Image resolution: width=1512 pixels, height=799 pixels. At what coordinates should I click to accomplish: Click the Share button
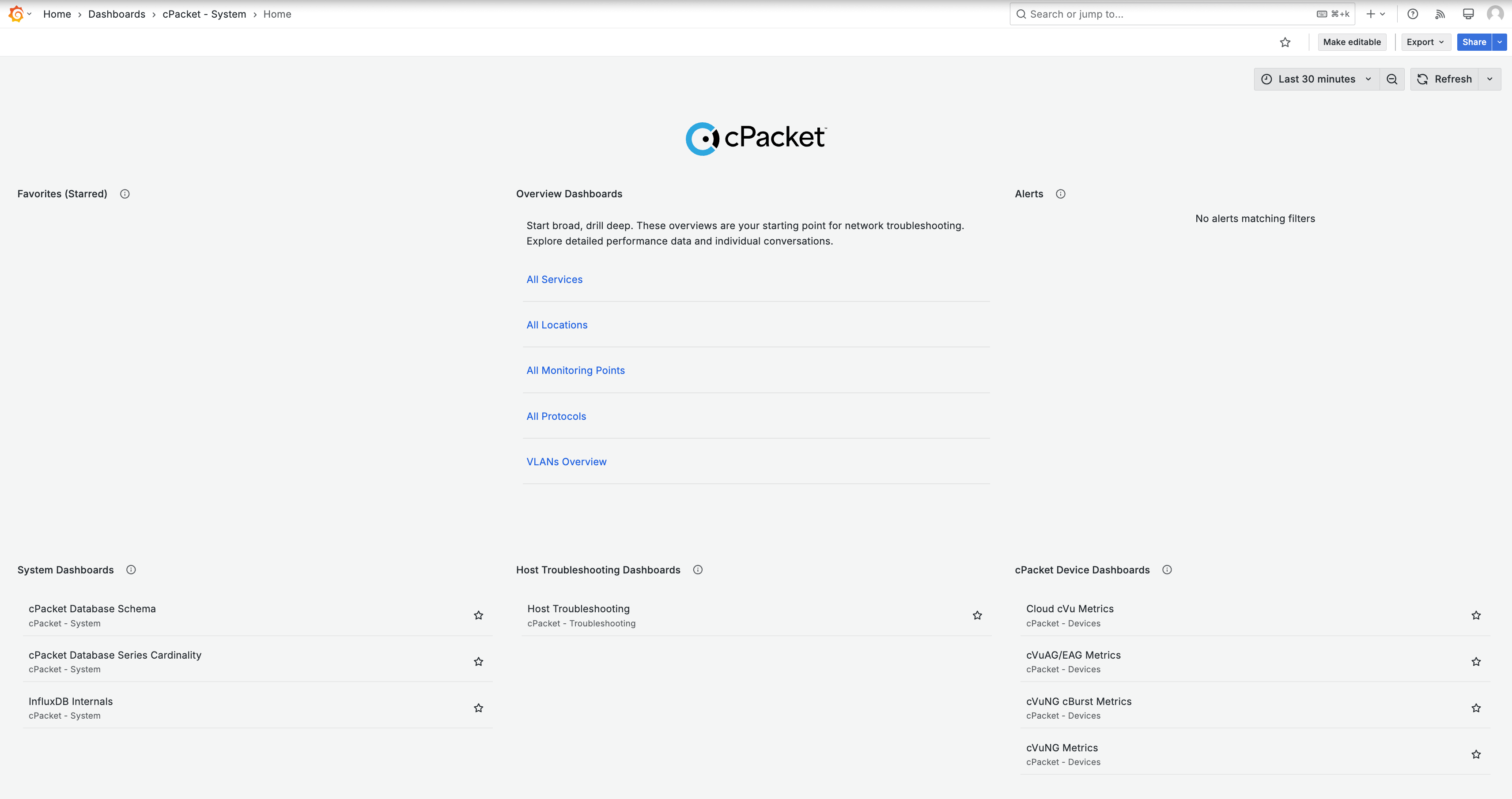coord(1474,42)
